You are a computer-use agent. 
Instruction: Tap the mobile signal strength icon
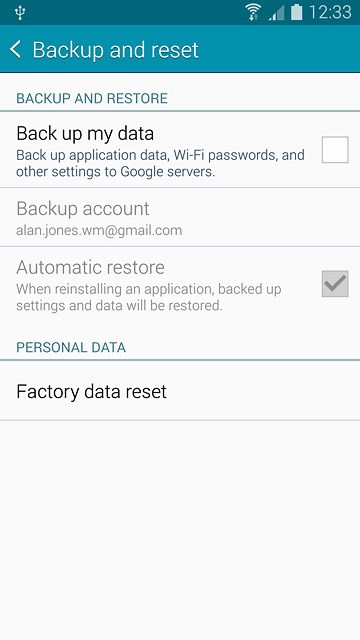click(x=277, y=13)
